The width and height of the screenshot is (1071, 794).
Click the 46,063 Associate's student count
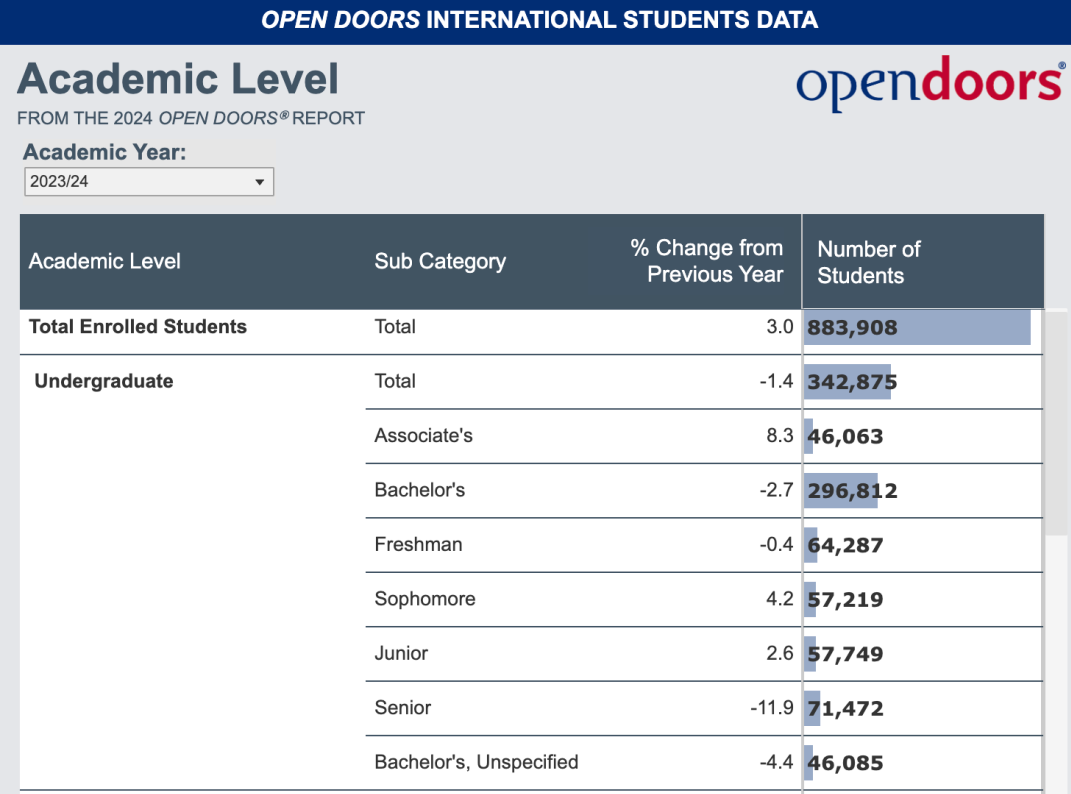pos(845,436)
